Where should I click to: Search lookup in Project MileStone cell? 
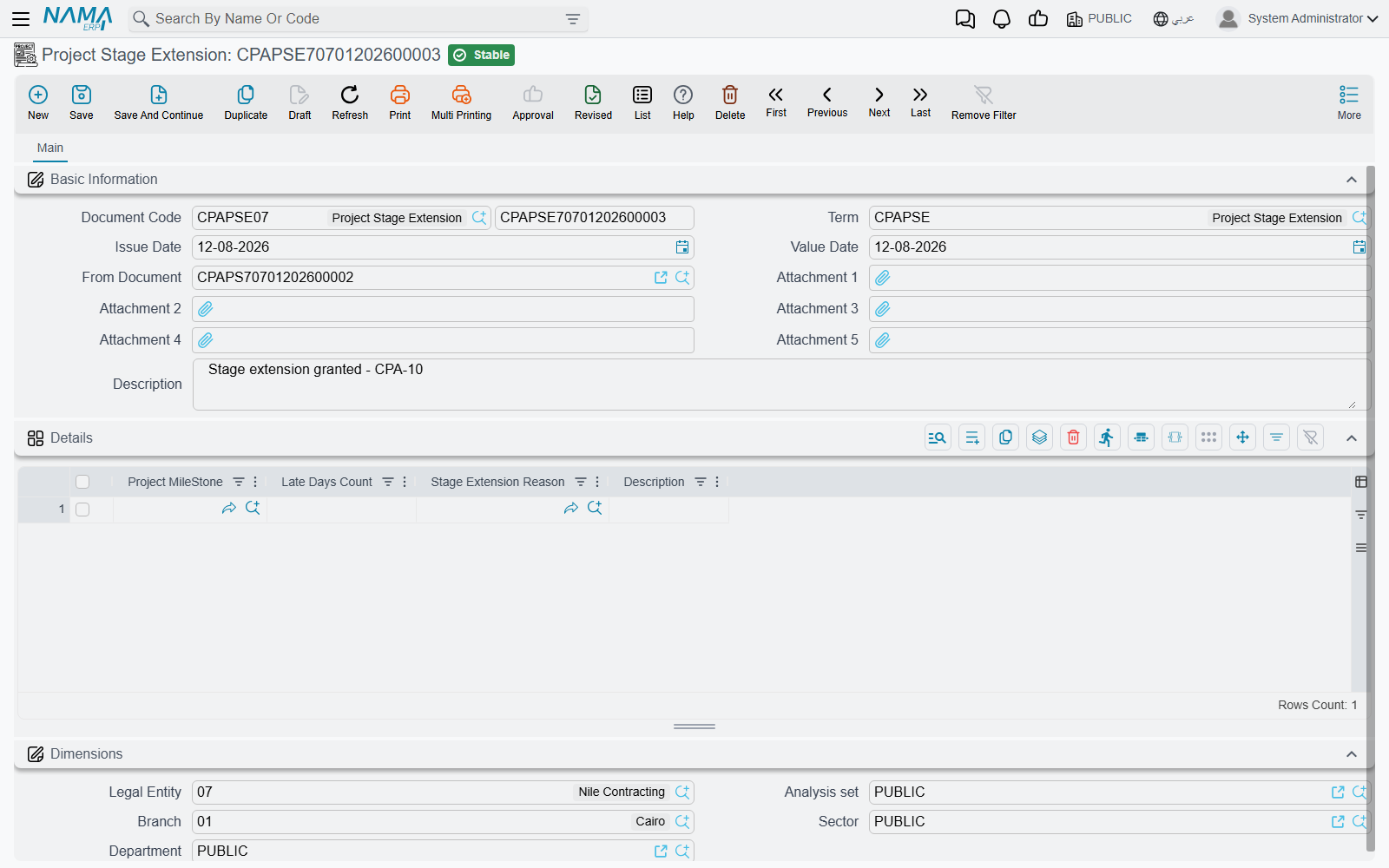coord(253,508)
